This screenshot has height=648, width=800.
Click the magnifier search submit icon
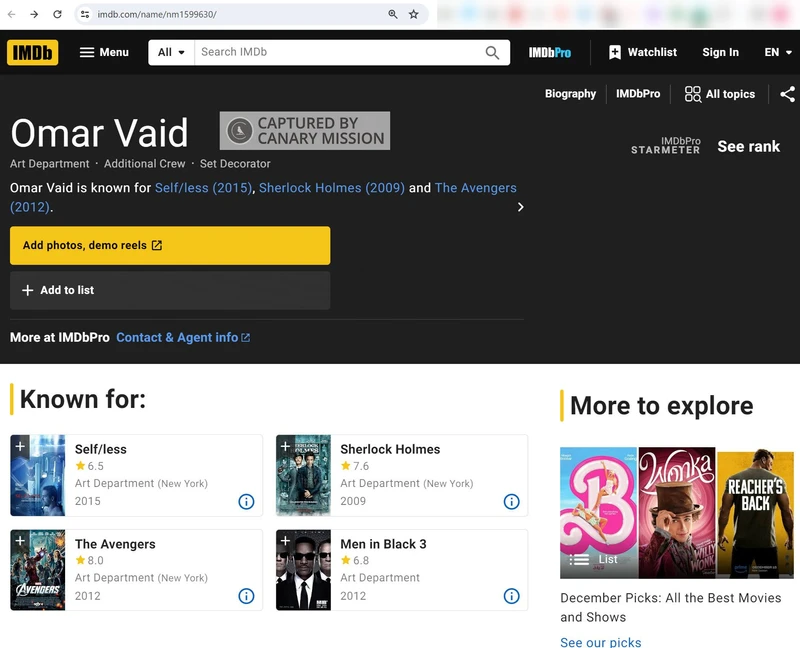coord(492,52)
